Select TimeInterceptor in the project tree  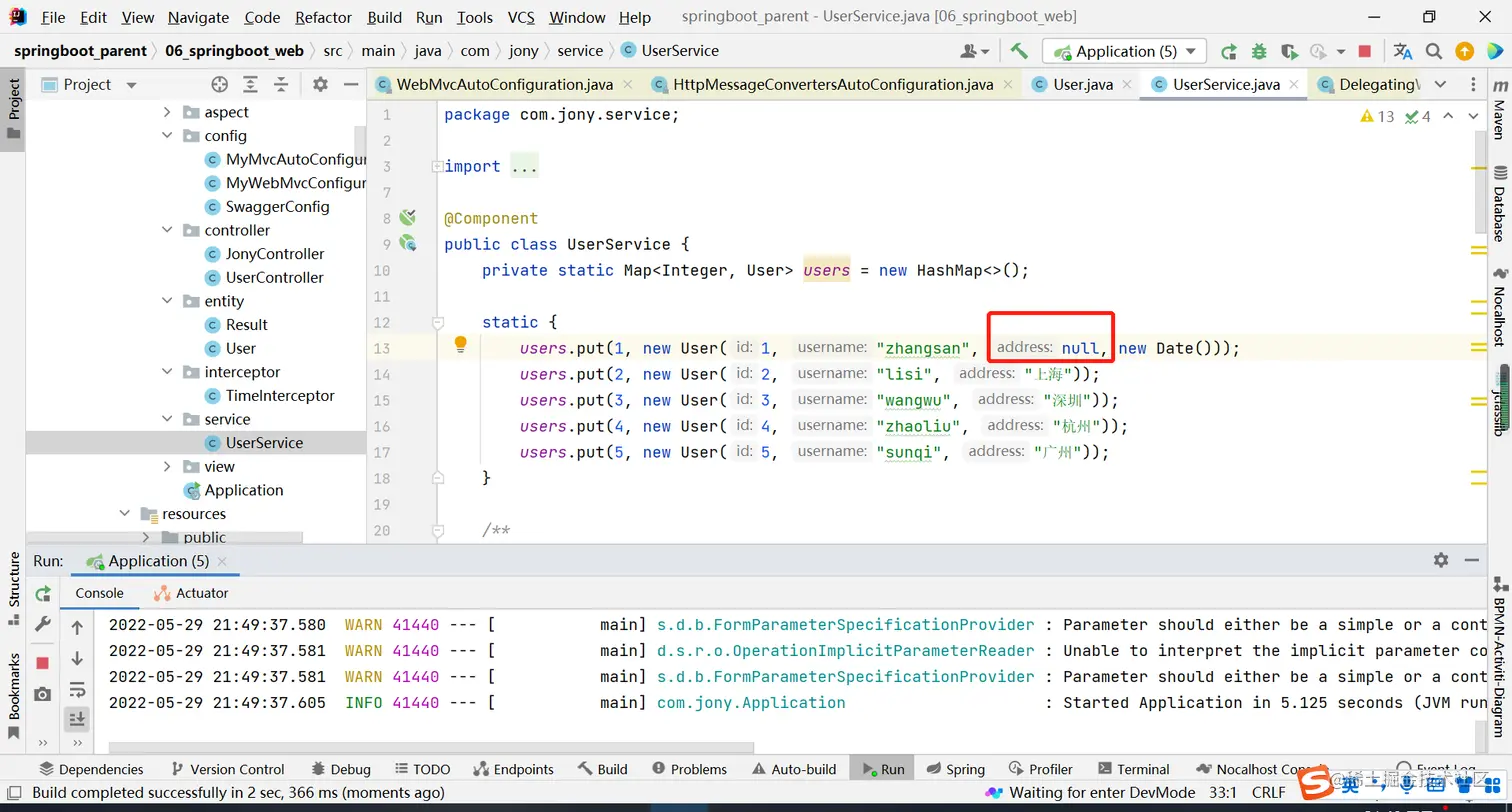280,396
